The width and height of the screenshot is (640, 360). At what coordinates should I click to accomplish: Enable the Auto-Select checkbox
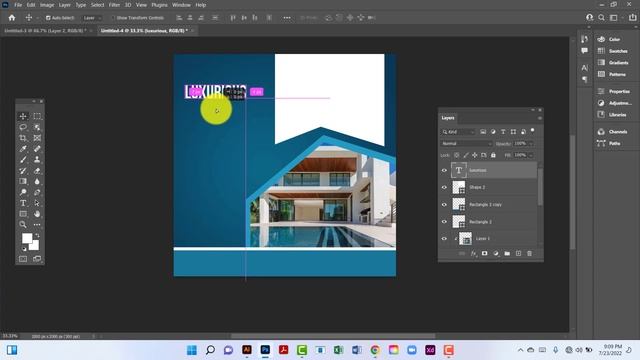(x=48, y=18)
